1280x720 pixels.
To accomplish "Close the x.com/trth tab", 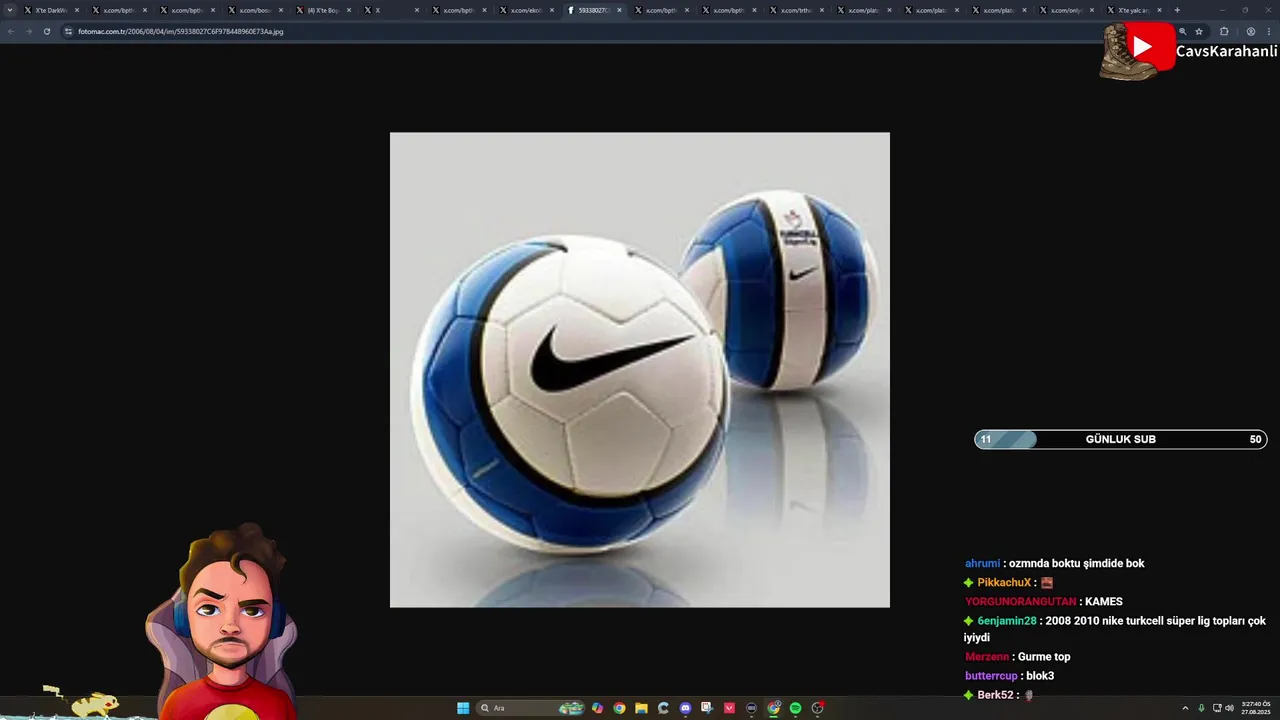I will pos(822,10).
